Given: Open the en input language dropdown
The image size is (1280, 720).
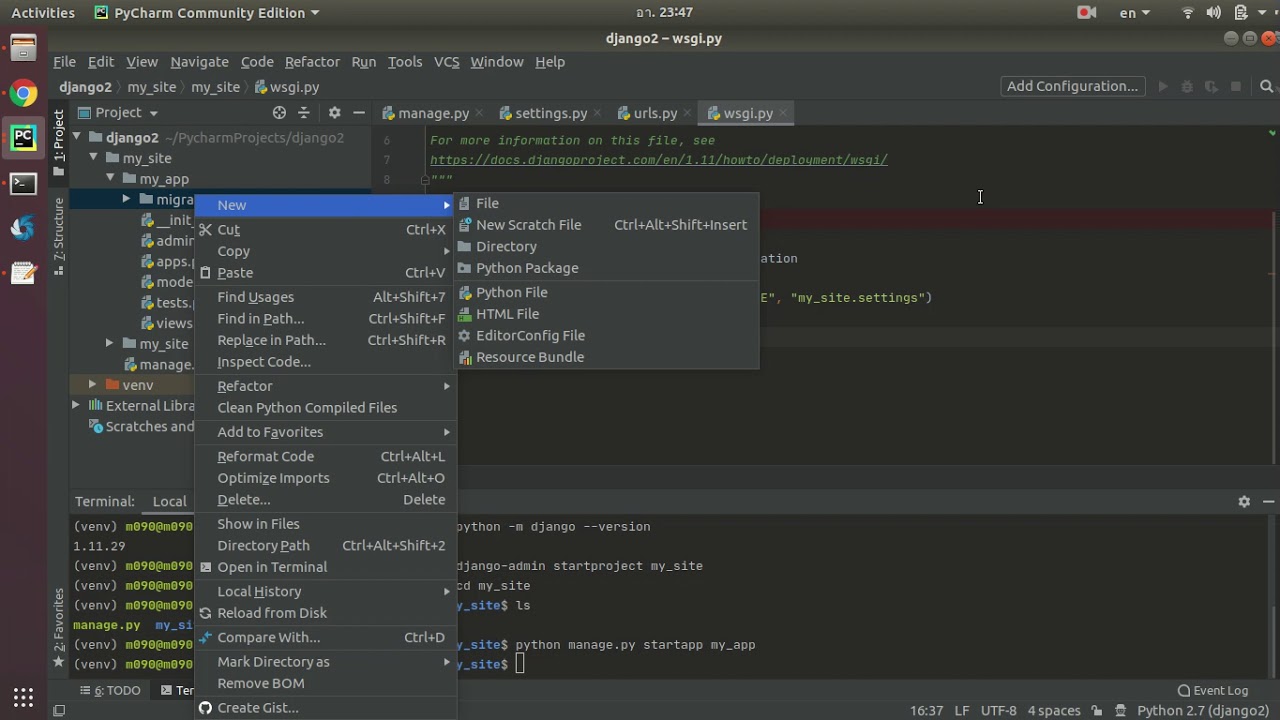Looking at the screenshot, I should 1135,13.
